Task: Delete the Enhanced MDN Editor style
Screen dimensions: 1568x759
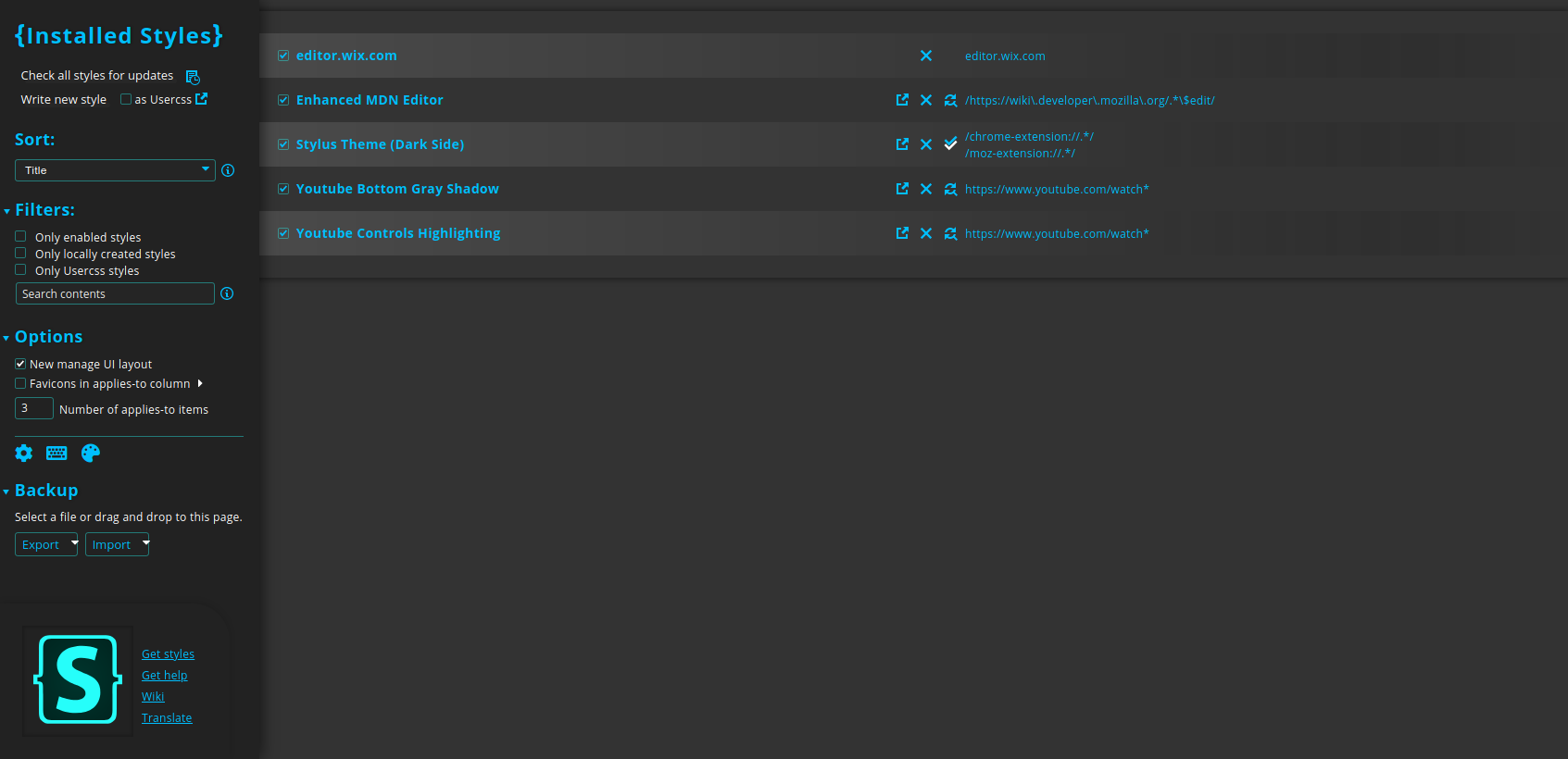Action: 926,100
